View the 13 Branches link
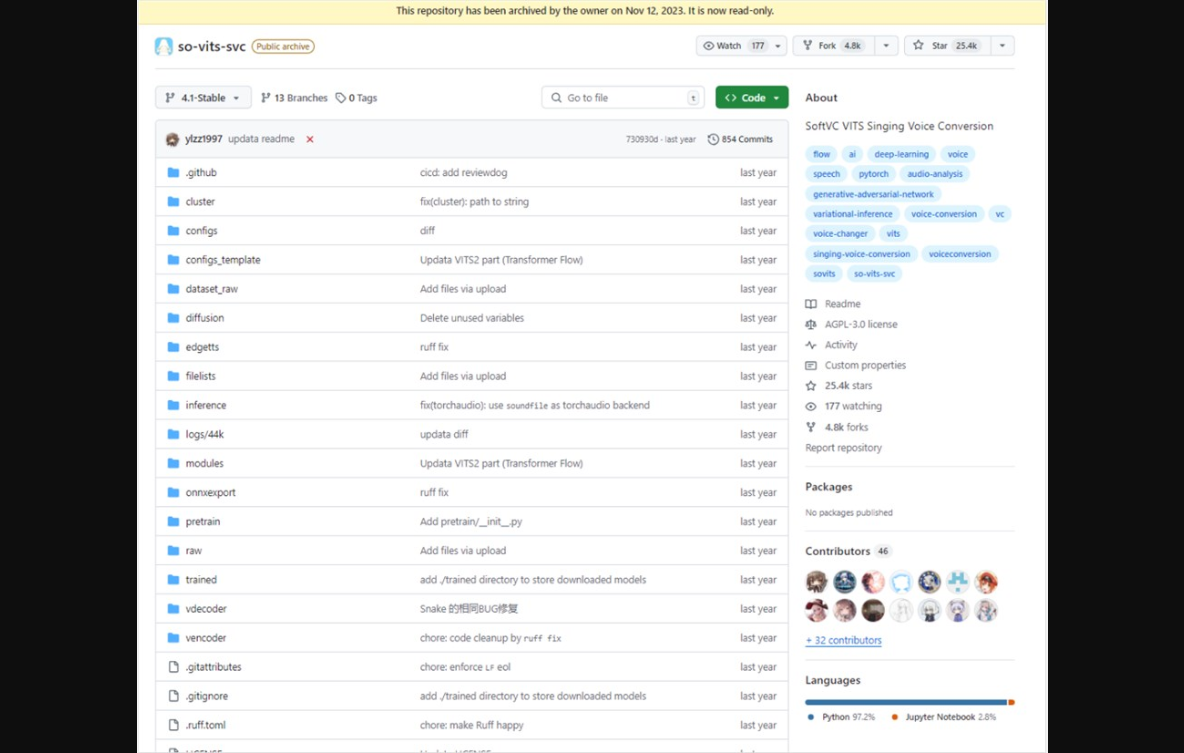This screenshot has width=1184, height=753. click(x=294, y=97)
